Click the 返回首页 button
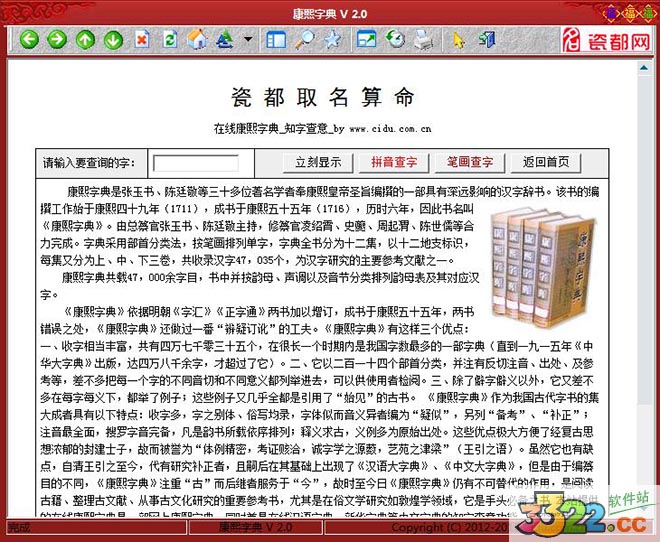 pos(546,163)
